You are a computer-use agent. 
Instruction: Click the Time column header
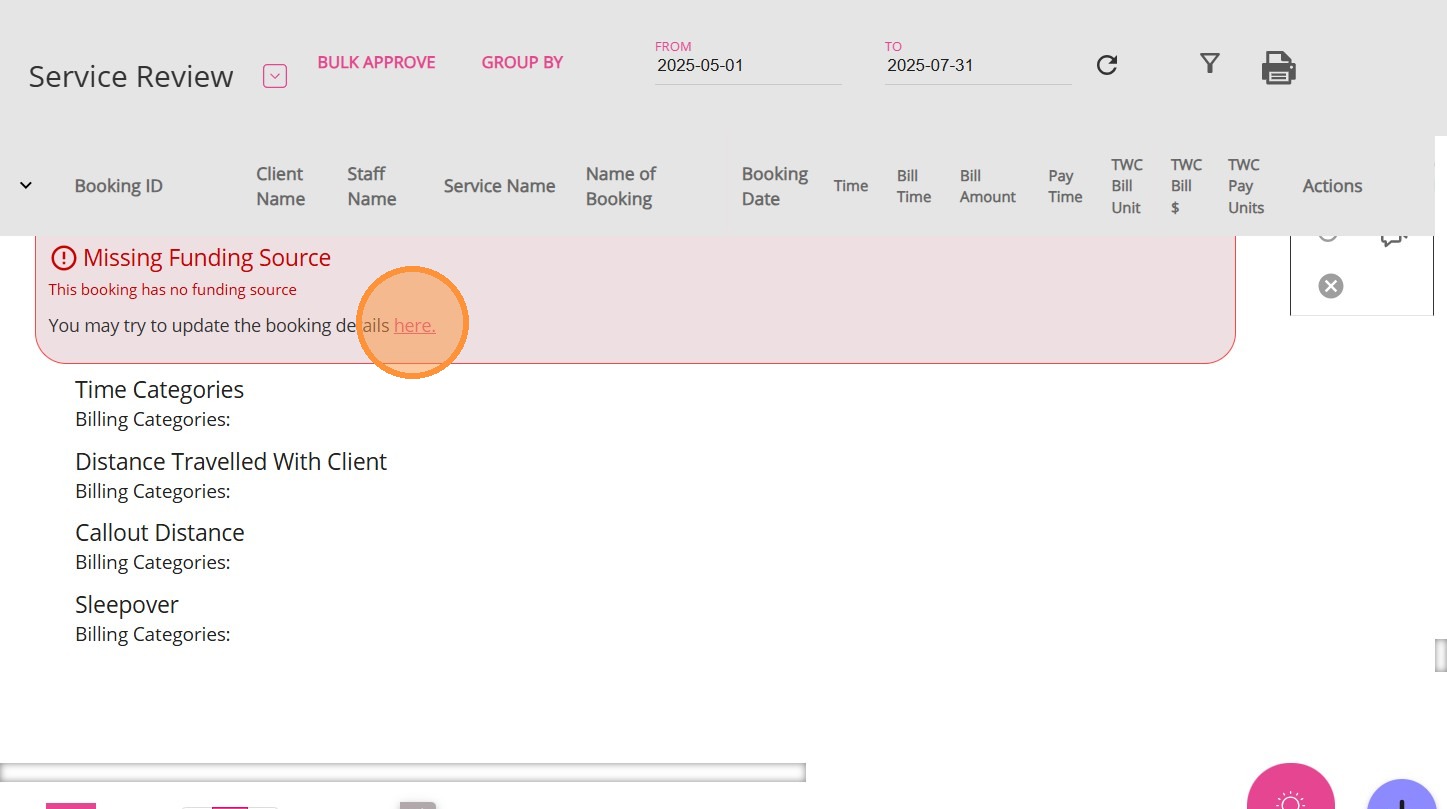click(851, 186)
